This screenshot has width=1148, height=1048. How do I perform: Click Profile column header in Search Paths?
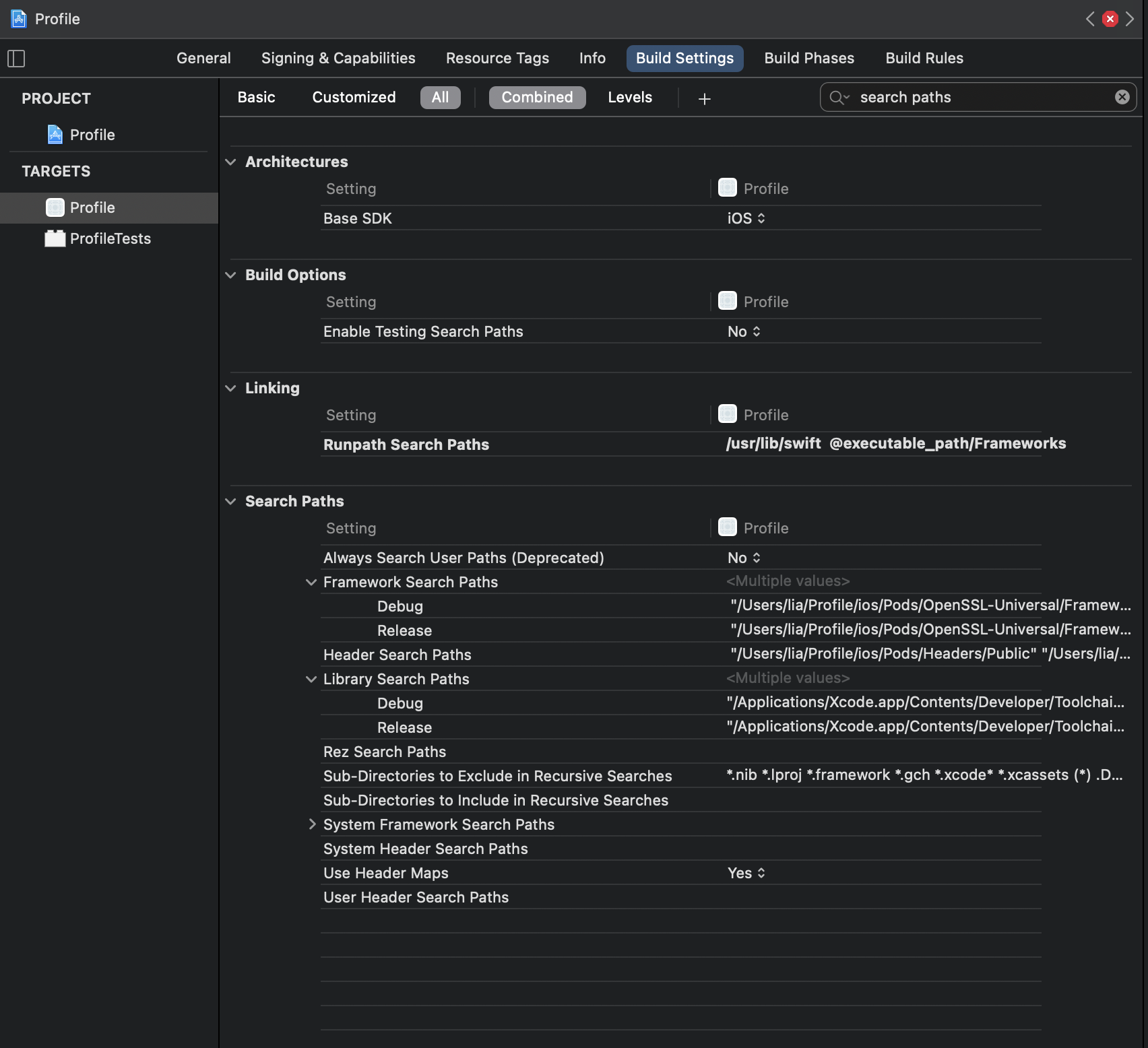coord(753,528)
